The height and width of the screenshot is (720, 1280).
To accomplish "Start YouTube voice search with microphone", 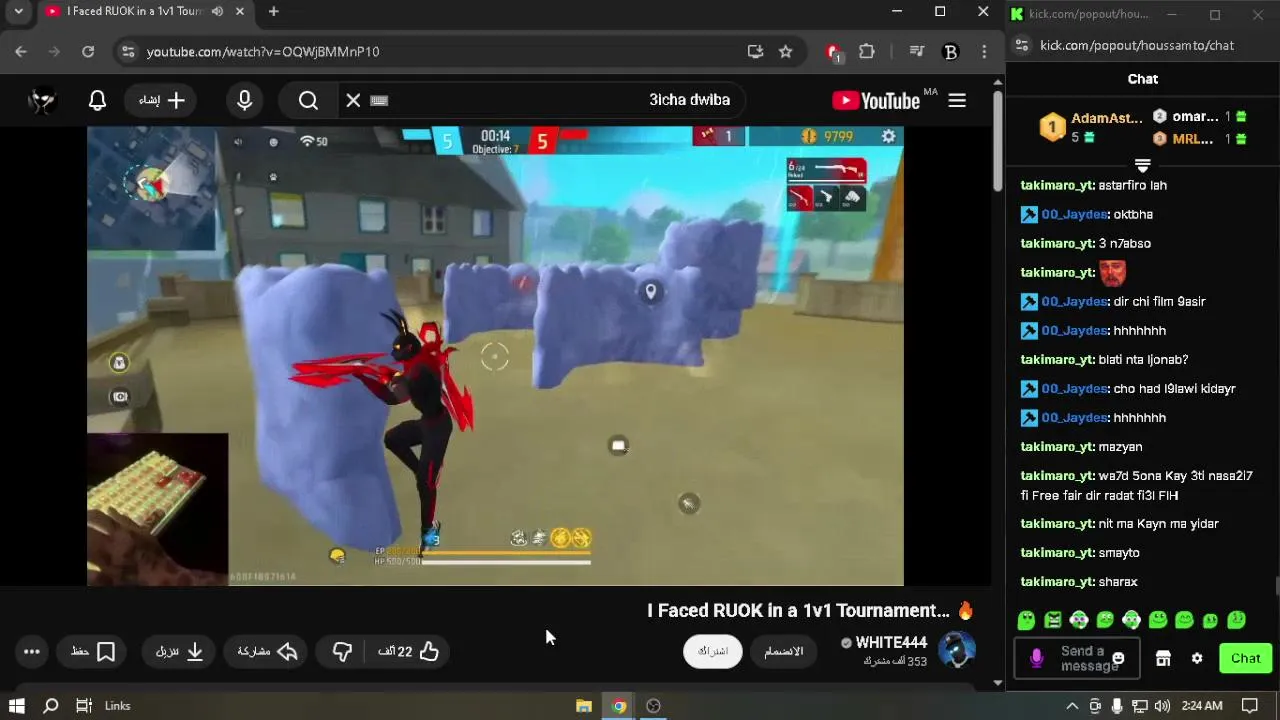I will pos(244,100).
